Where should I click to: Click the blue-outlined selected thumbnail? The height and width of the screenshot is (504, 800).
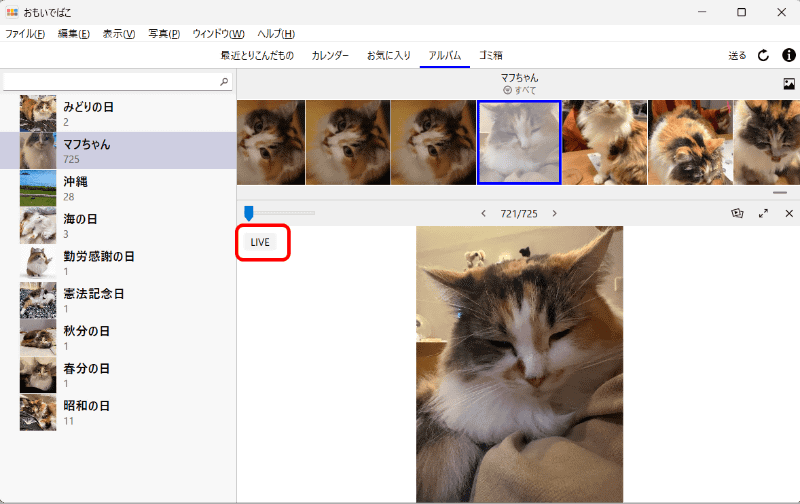(519, 142)
